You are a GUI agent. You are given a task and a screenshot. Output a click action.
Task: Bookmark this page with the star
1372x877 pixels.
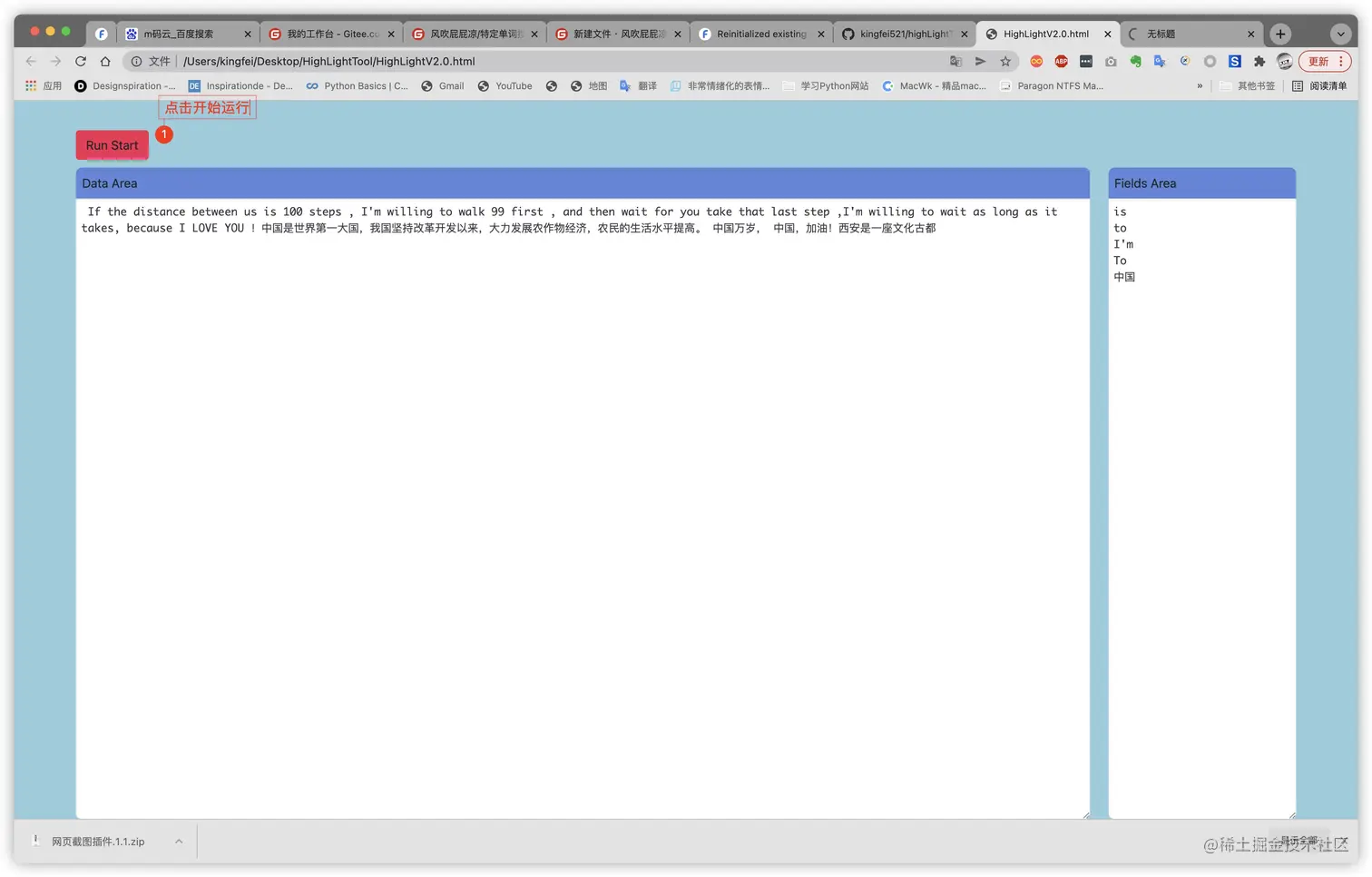point(1005,61)
